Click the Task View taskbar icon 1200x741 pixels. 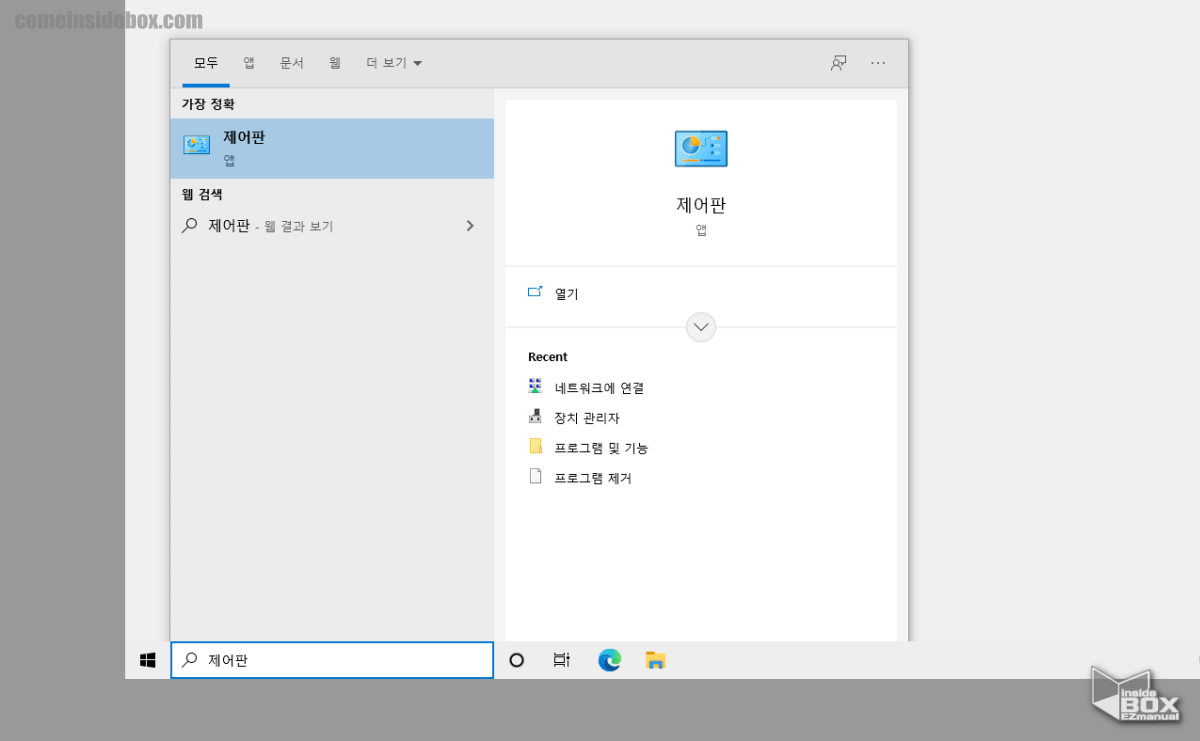click(561, 660)
